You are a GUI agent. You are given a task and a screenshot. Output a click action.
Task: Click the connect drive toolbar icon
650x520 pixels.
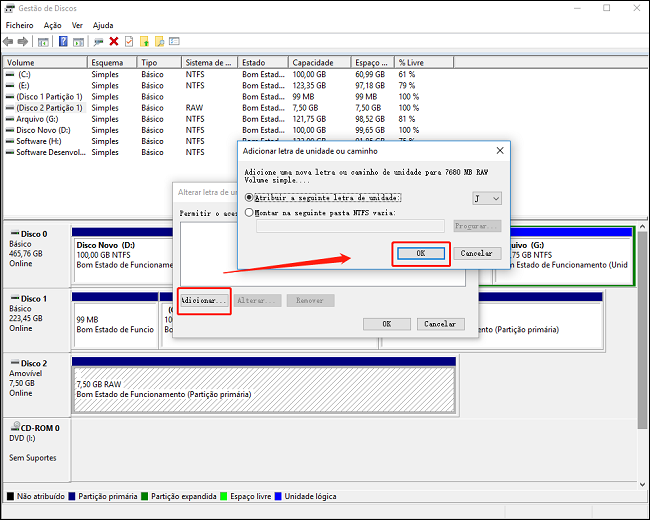[x=98, y=41]
